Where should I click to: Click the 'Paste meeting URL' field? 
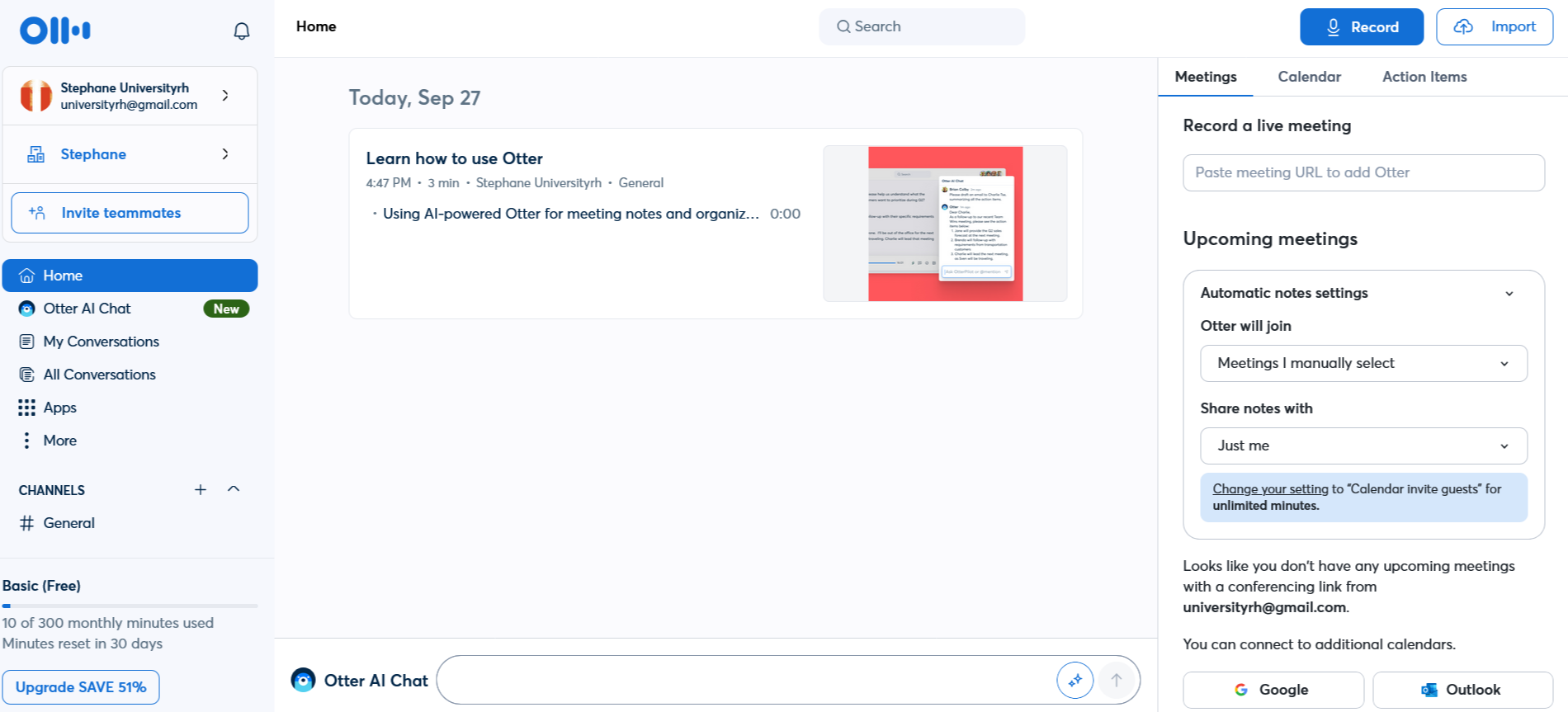(x=1363, y=172)
